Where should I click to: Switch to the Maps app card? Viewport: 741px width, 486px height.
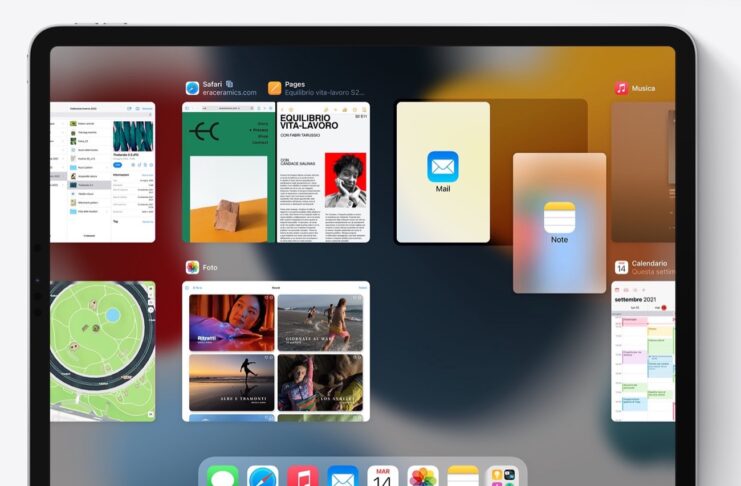103,351
